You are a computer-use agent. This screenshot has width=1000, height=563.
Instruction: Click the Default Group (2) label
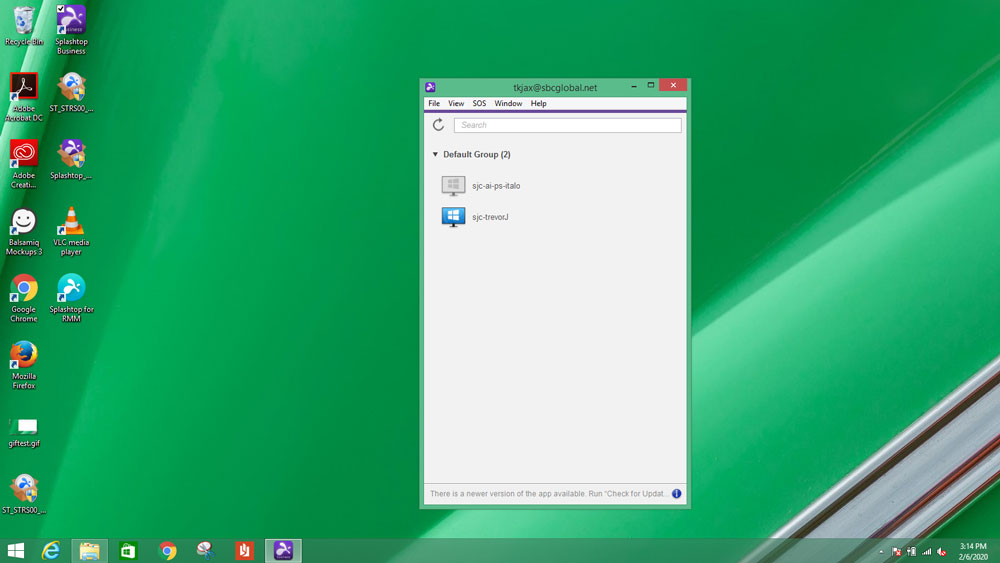476,154
